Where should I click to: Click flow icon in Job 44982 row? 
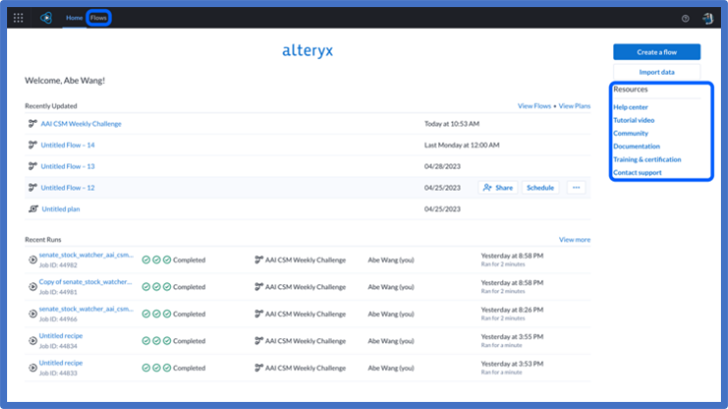coord(259,260)
